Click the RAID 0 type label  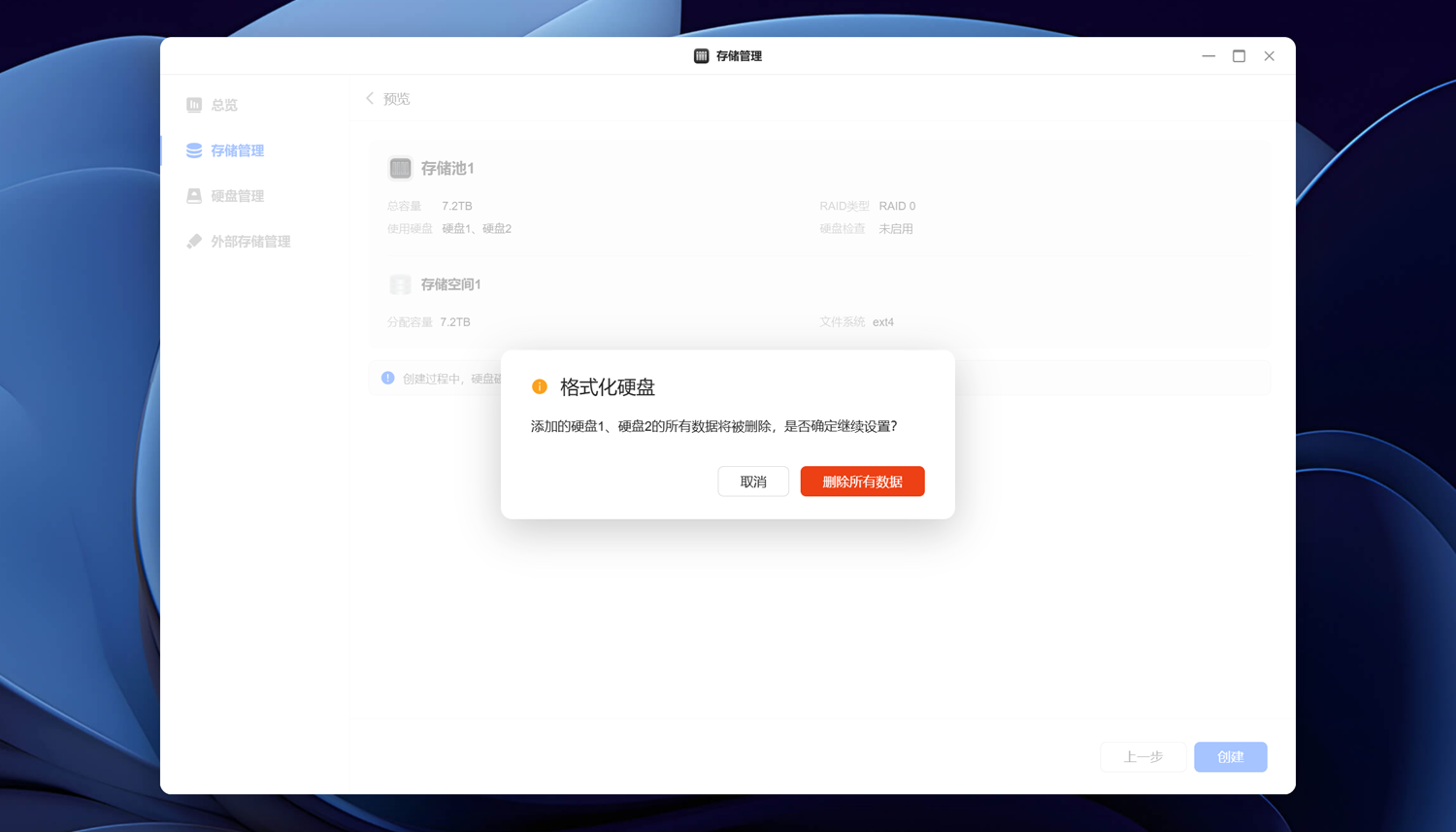pos(896,206)
